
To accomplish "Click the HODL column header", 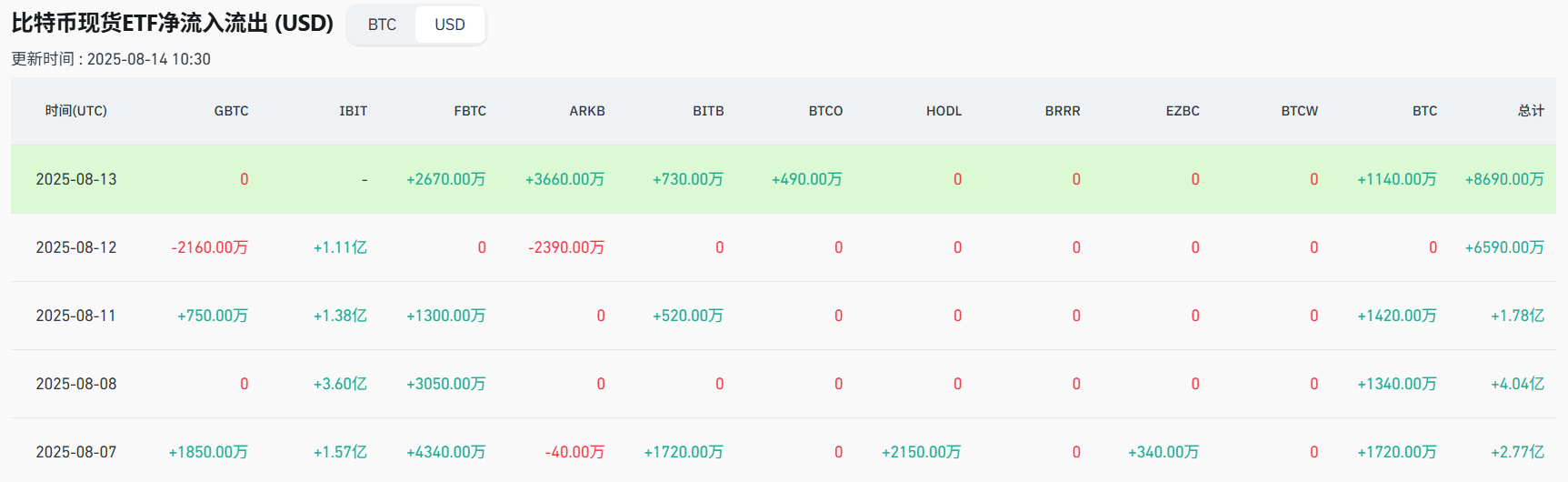I will (944, 111).
